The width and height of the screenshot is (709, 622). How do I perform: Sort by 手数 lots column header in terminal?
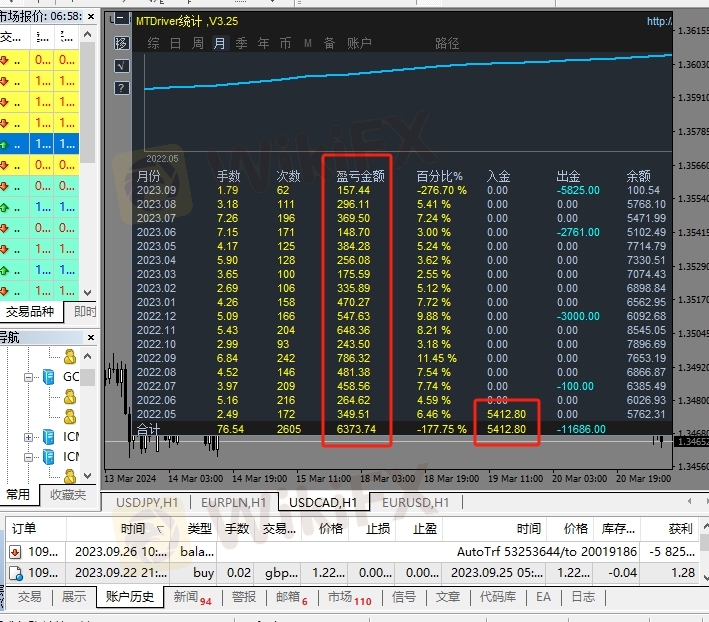point(237,528)
